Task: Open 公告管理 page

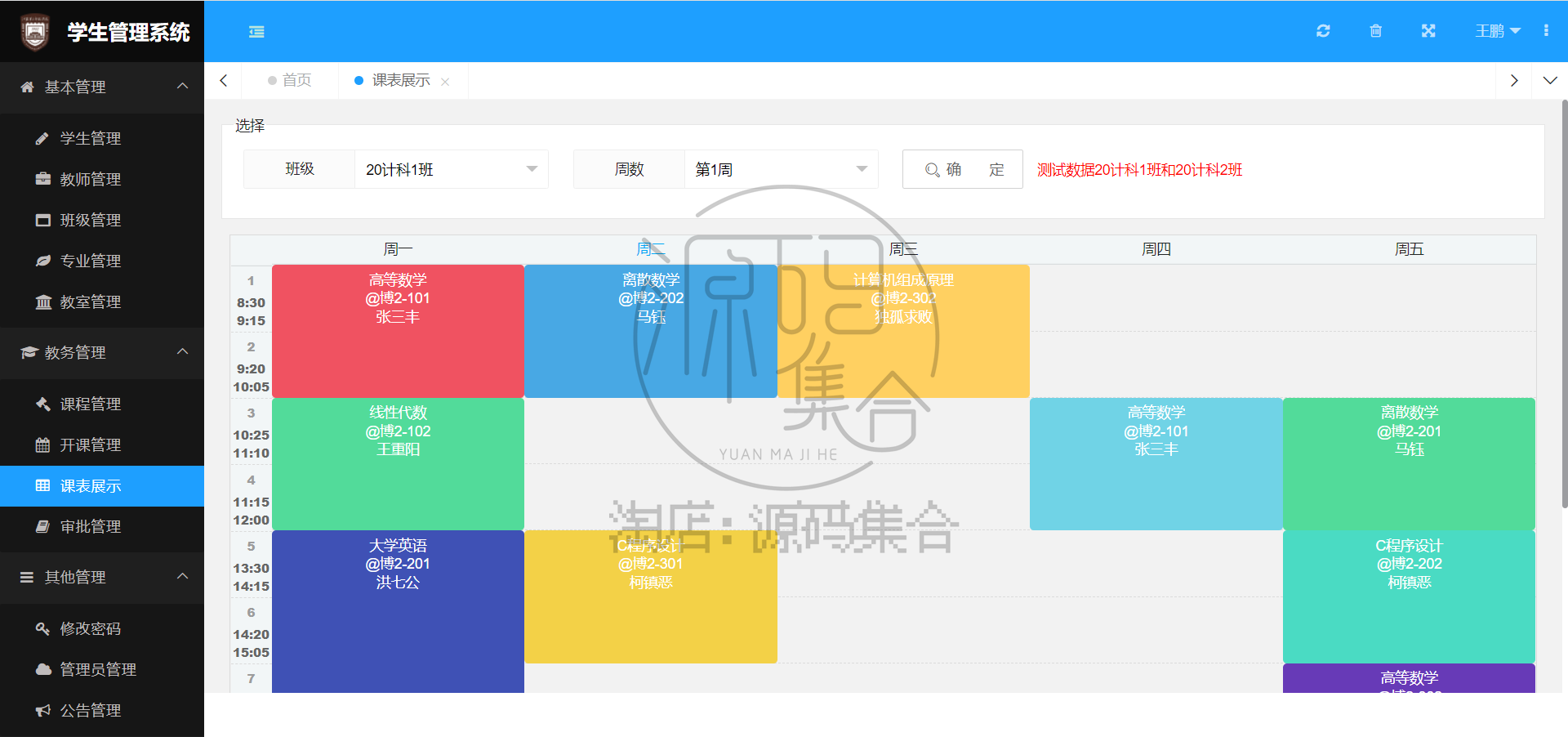Action: [x=102, y=710]
